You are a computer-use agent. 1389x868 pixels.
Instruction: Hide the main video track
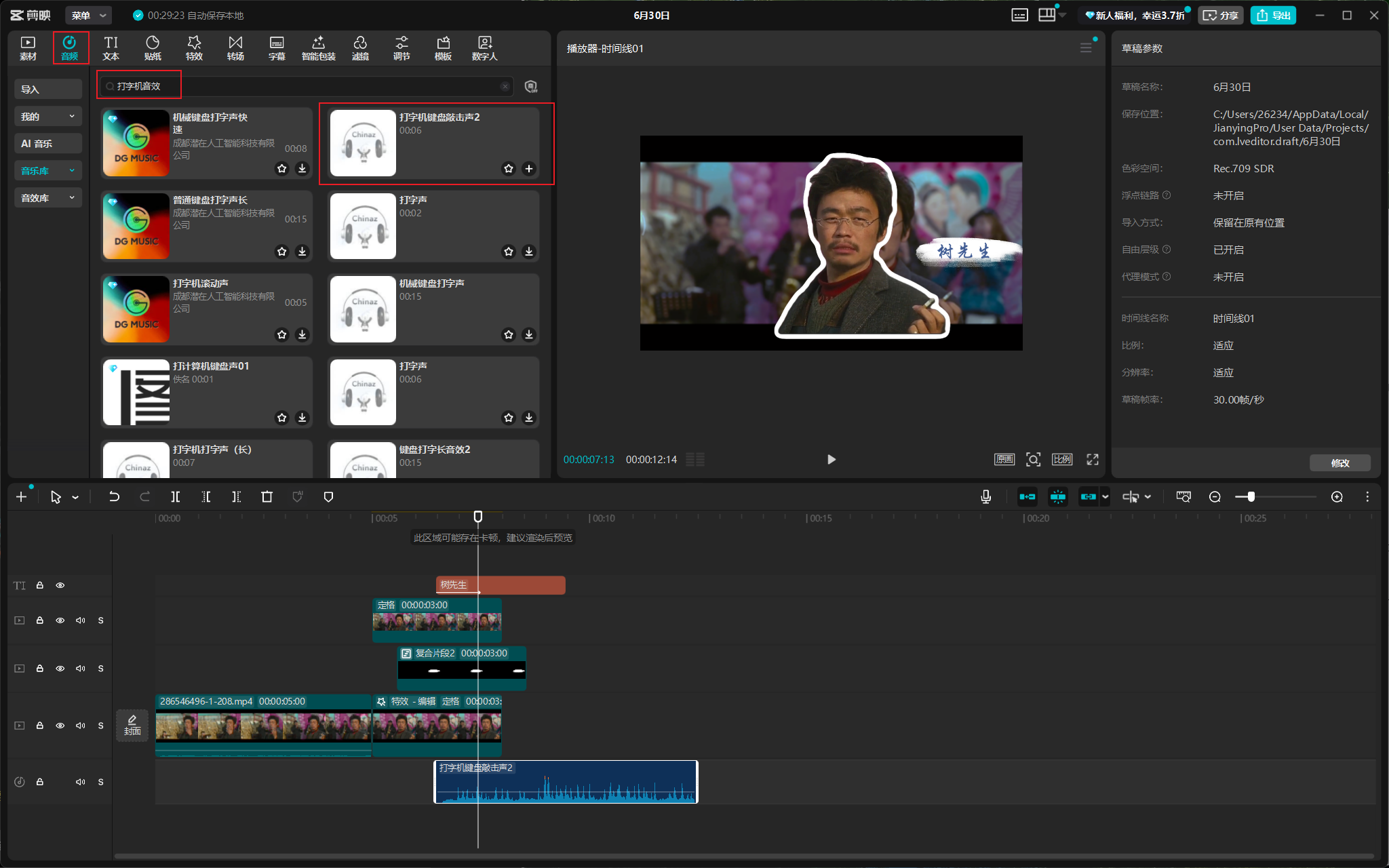click(60, 726)
